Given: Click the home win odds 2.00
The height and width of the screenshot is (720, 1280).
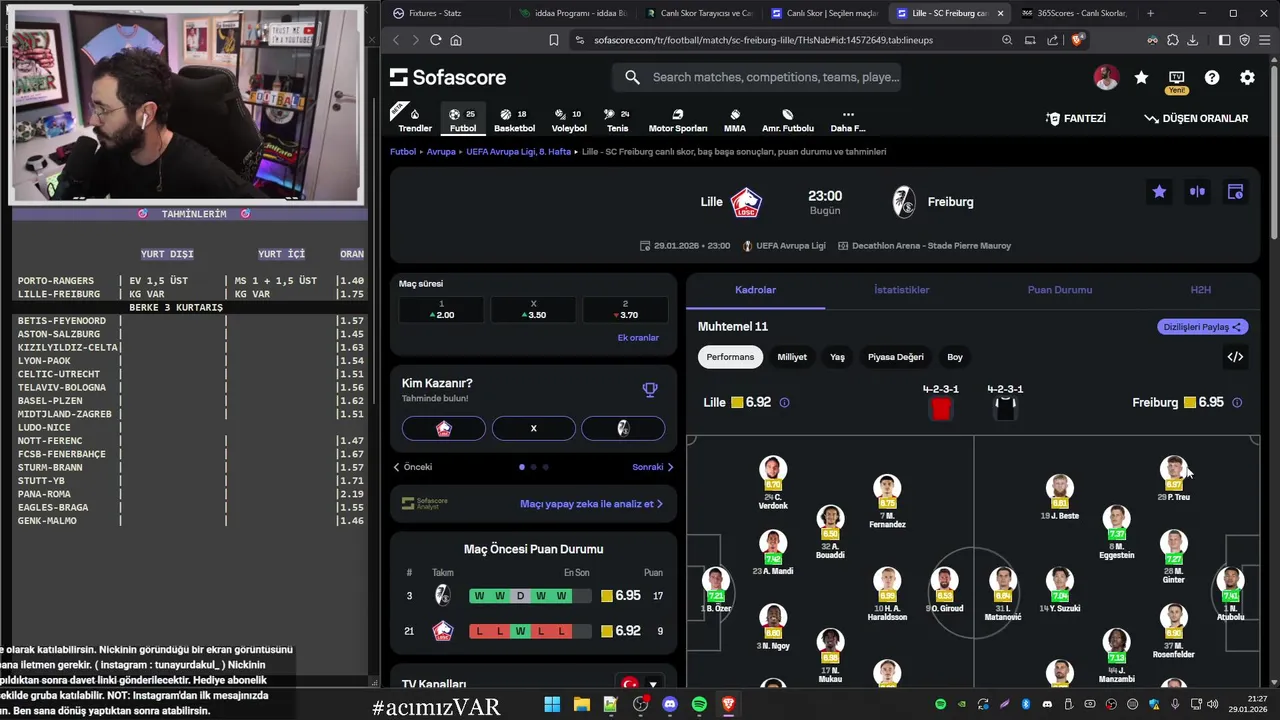Looking at the screenshot, I should click(x=441, y=310).
